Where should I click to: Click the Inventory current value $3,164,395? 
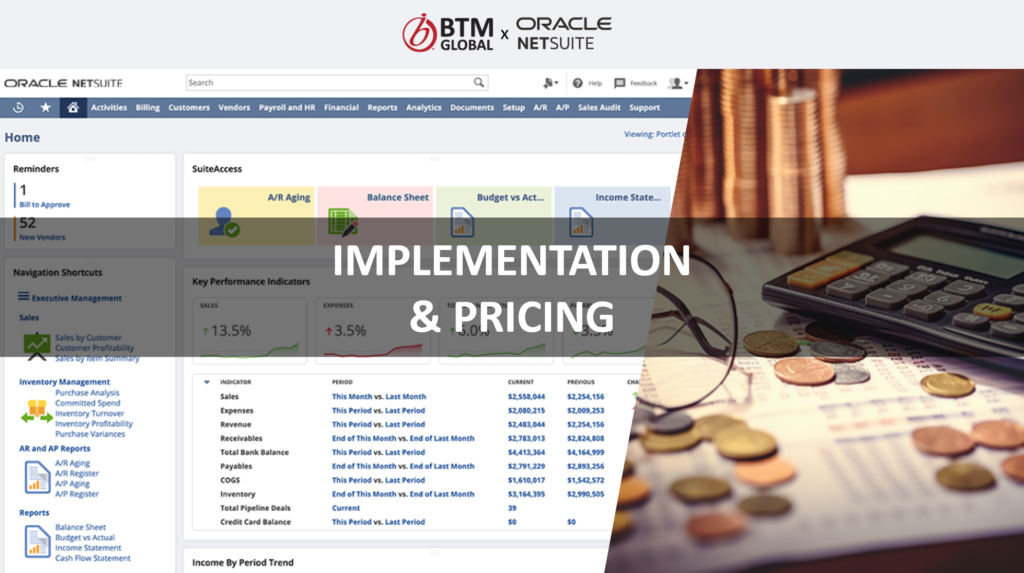[526, 494]
